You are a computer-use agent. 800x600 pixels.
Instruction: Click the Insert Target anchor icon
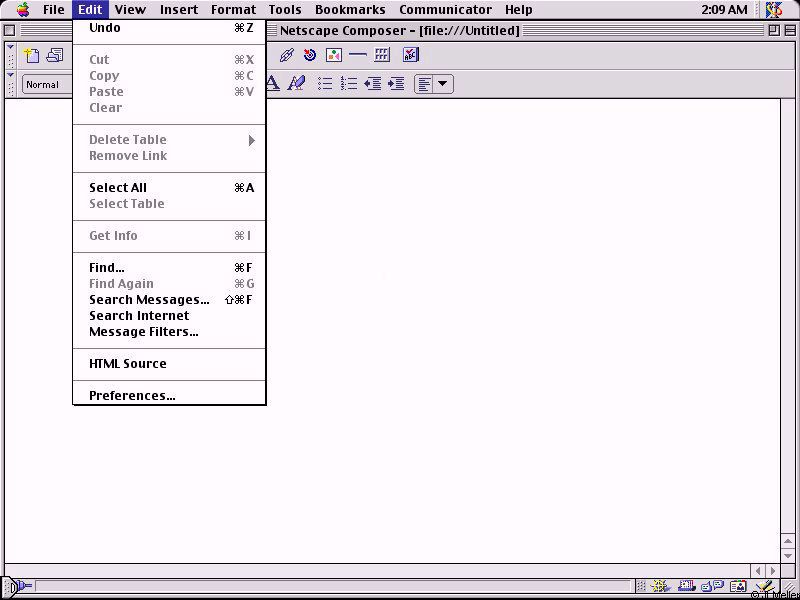310,56
